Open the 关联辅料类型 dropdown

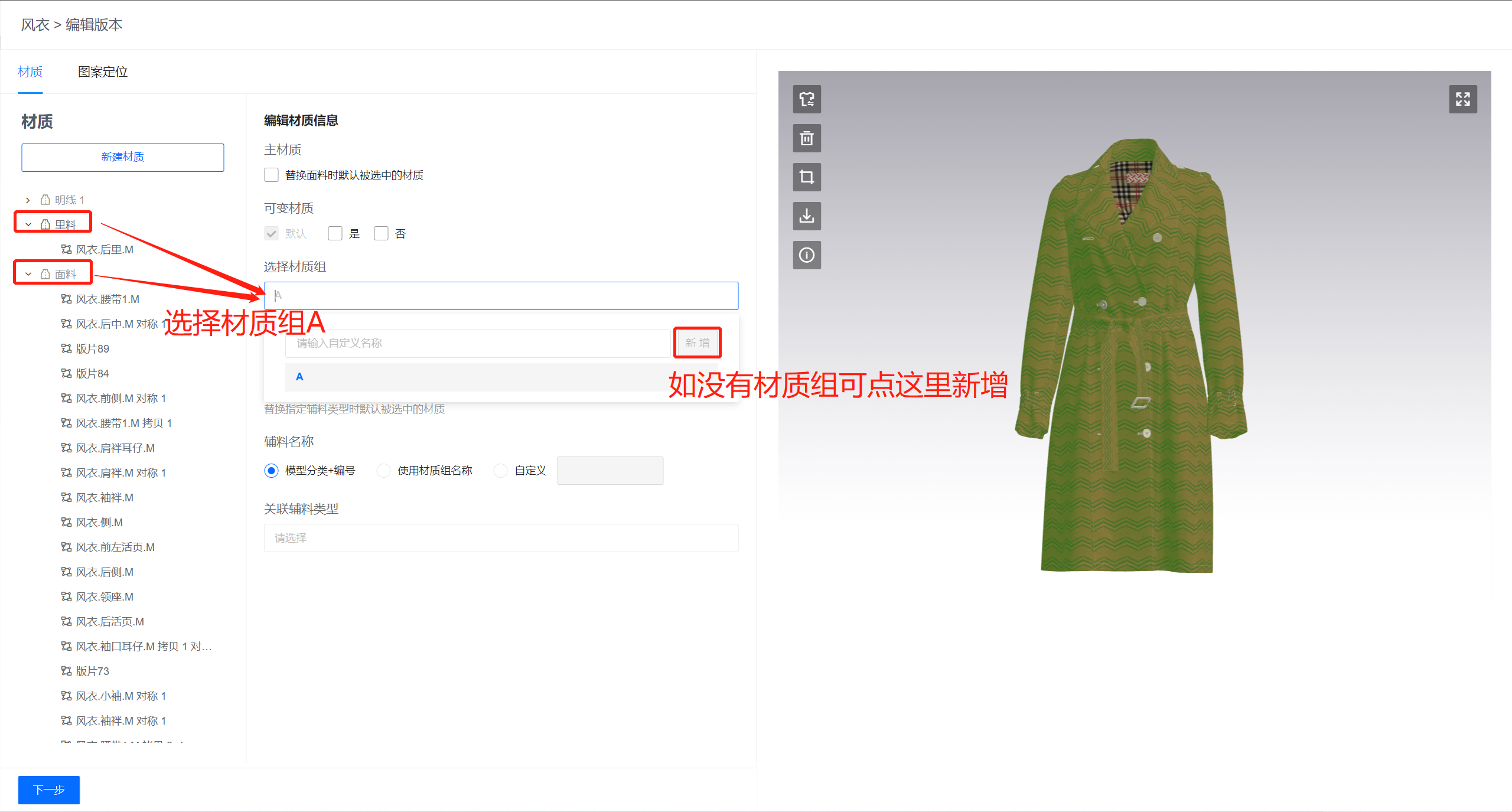pyautogui.click(x=501, y=538)
